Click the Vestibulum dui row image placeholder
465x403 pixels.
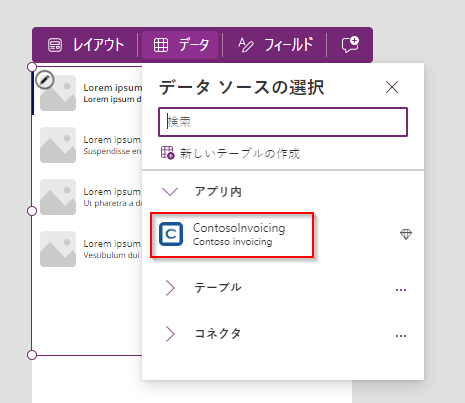pyautogui.click(x=58, y=249)
